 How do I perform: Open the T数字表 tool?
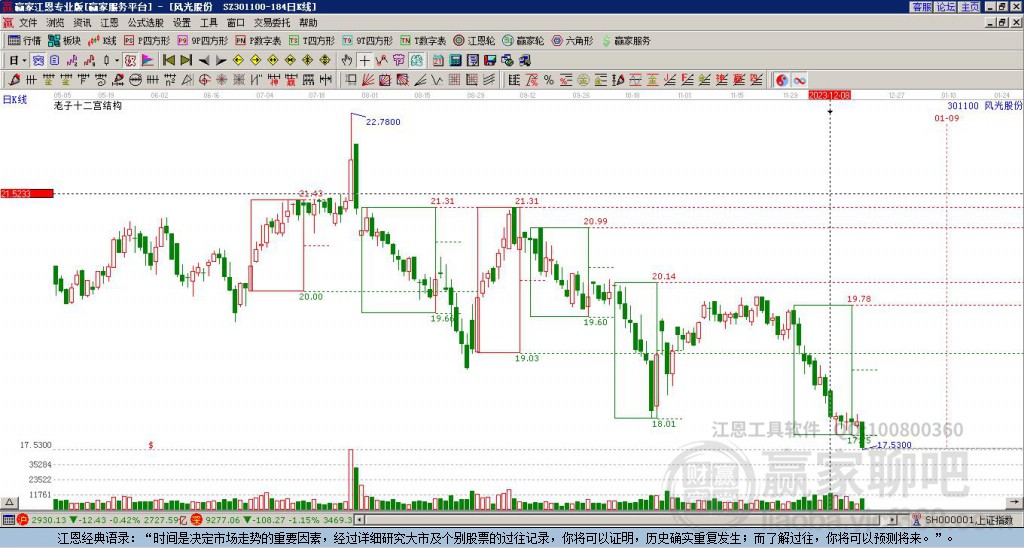tap(423, 40)
